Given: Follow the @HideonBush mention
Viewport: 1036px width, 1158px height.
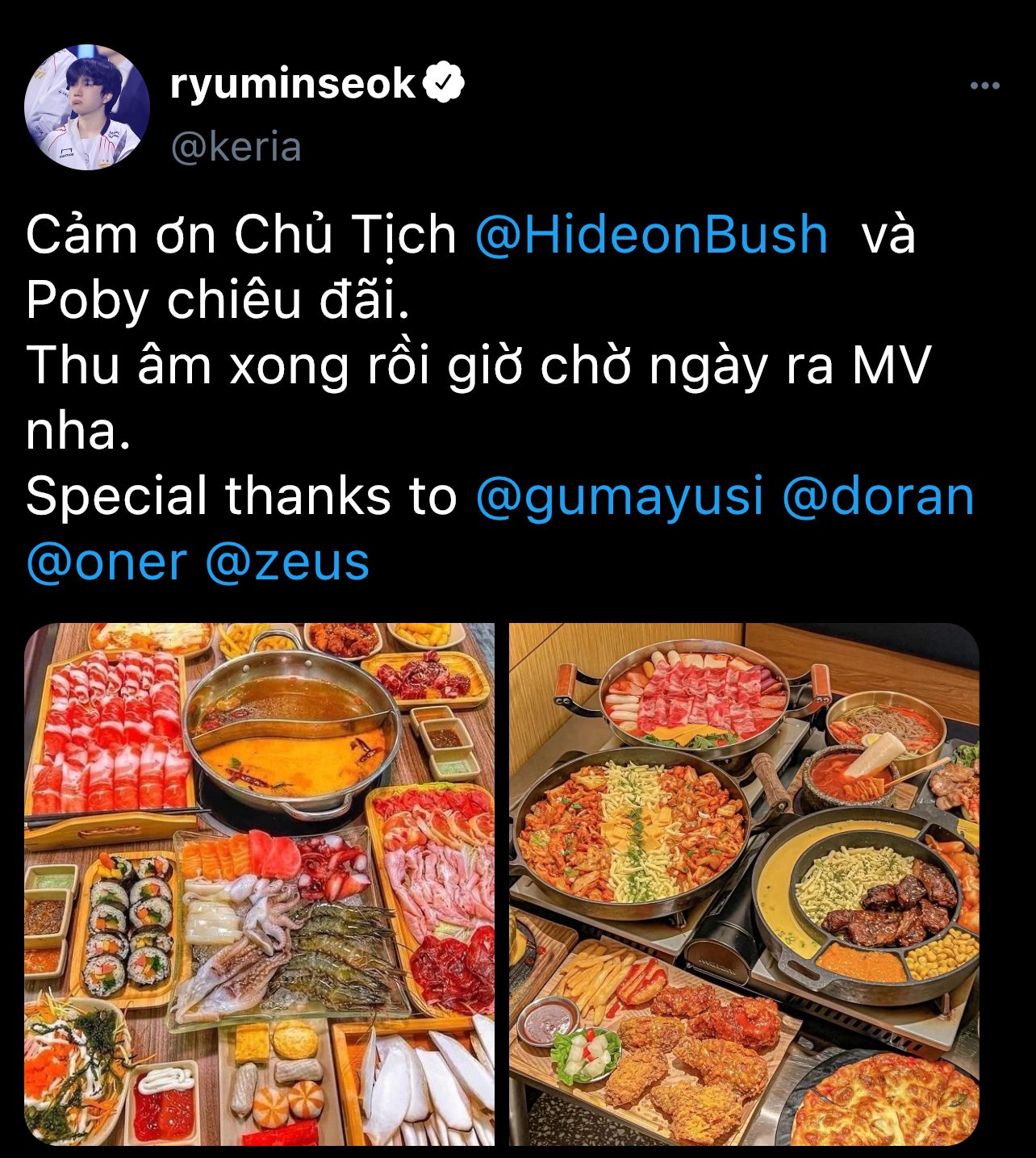Looking at the screenshot, I should pyautogui.click(x=652, y=235).
